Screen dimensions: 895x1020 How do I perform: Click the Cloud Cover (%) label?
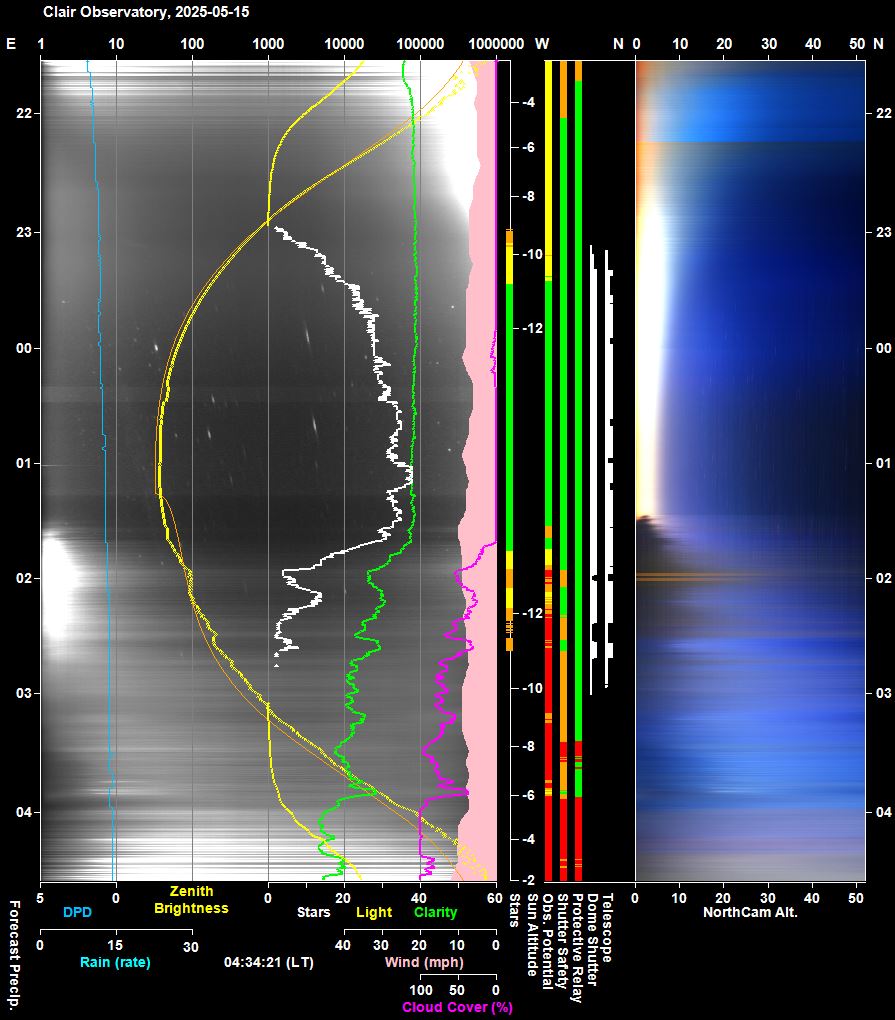(x=457, y=1007)
